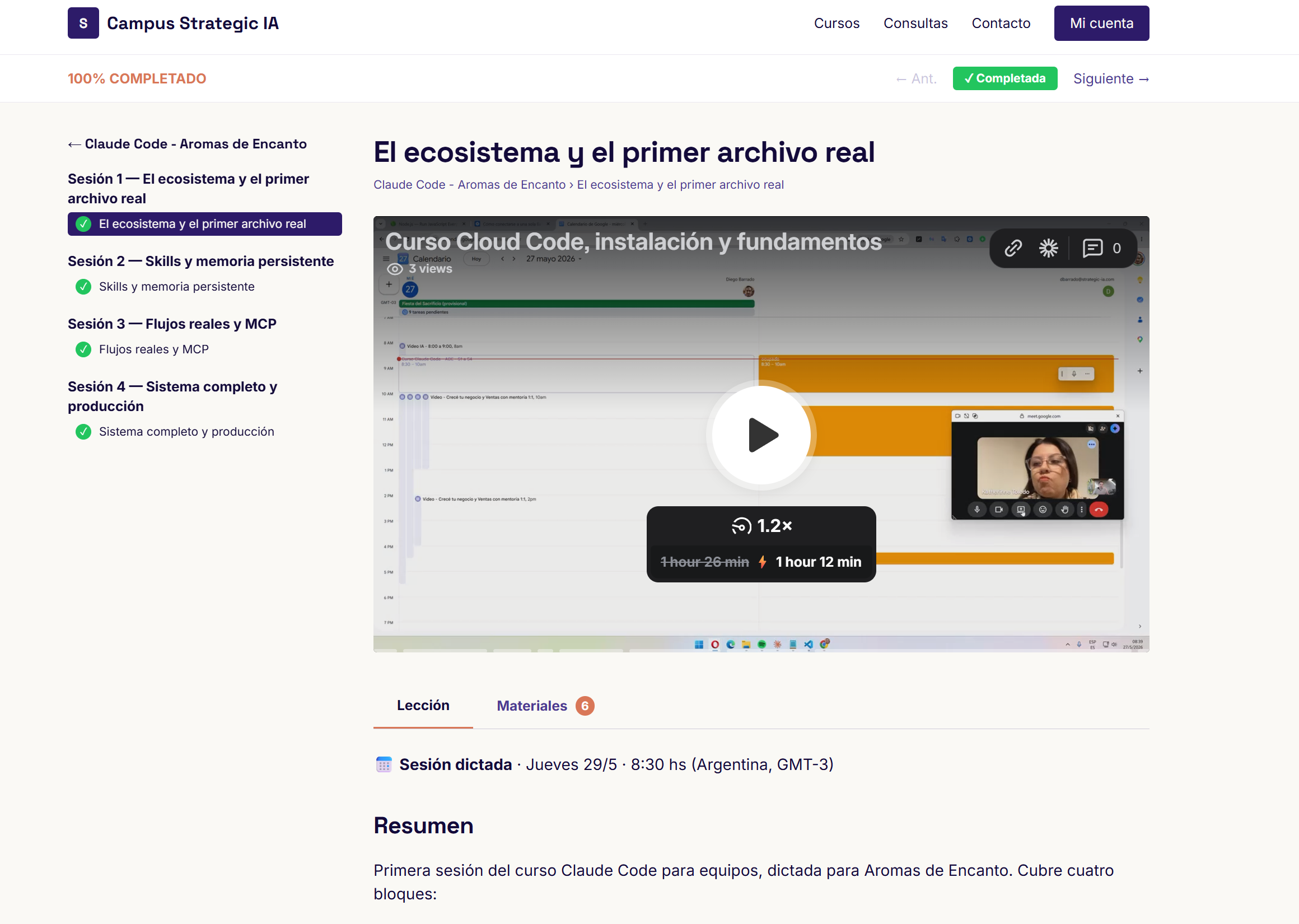1299x924 pixels.
Task: Click the Resumen heading
Action: click(x=424, y=825)
